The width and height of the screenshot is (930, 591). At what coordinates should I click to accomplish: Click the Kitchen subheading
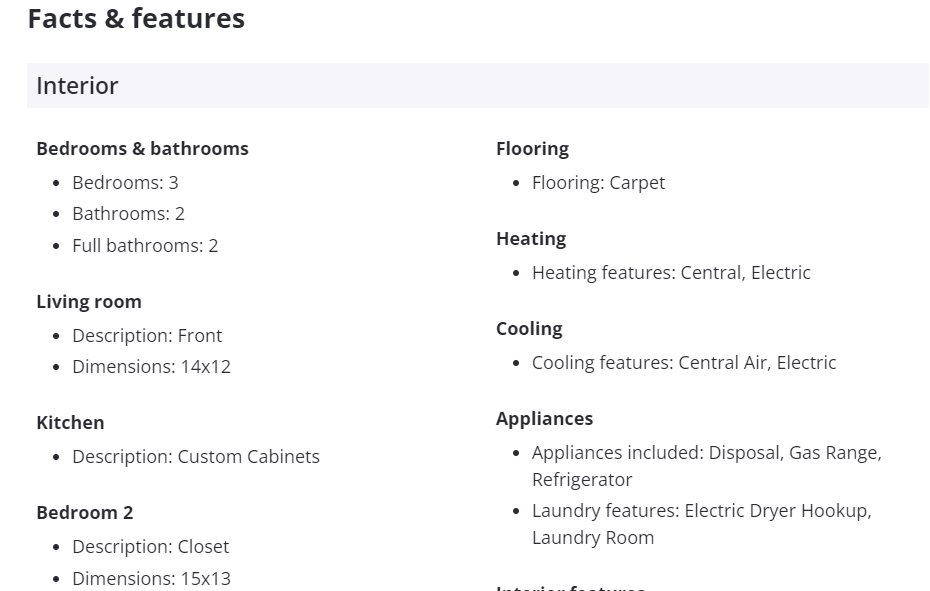tap(70, 423)
